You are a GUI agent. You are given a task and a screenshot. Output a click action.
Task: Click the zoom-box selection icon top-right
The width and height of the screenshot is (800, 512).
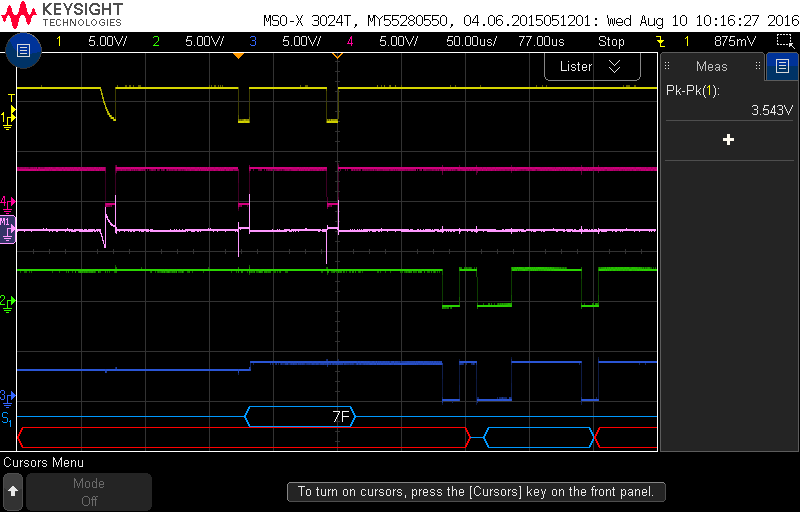click(783, 41)
